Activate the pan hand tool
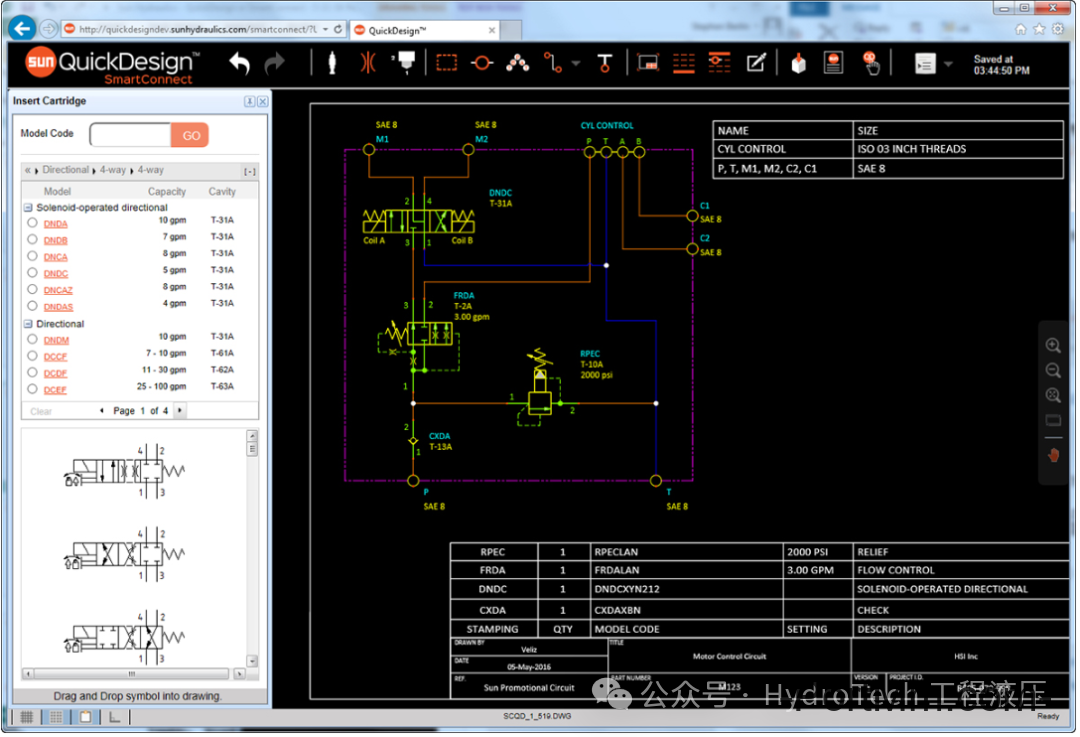Viewport: 1080px width, 737px height. 1053,454
